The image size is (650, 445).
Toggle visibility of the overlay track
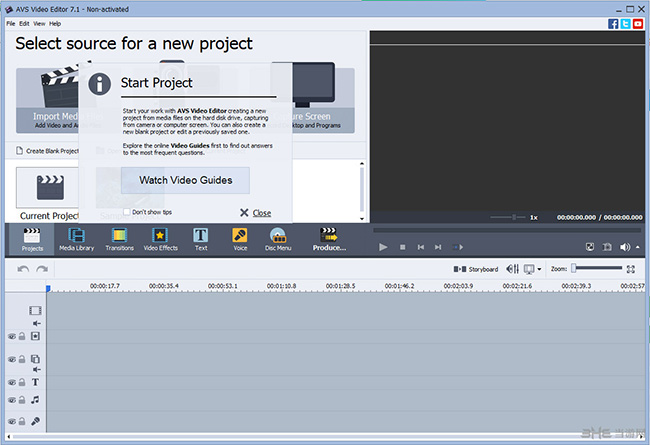pos(12,359)
